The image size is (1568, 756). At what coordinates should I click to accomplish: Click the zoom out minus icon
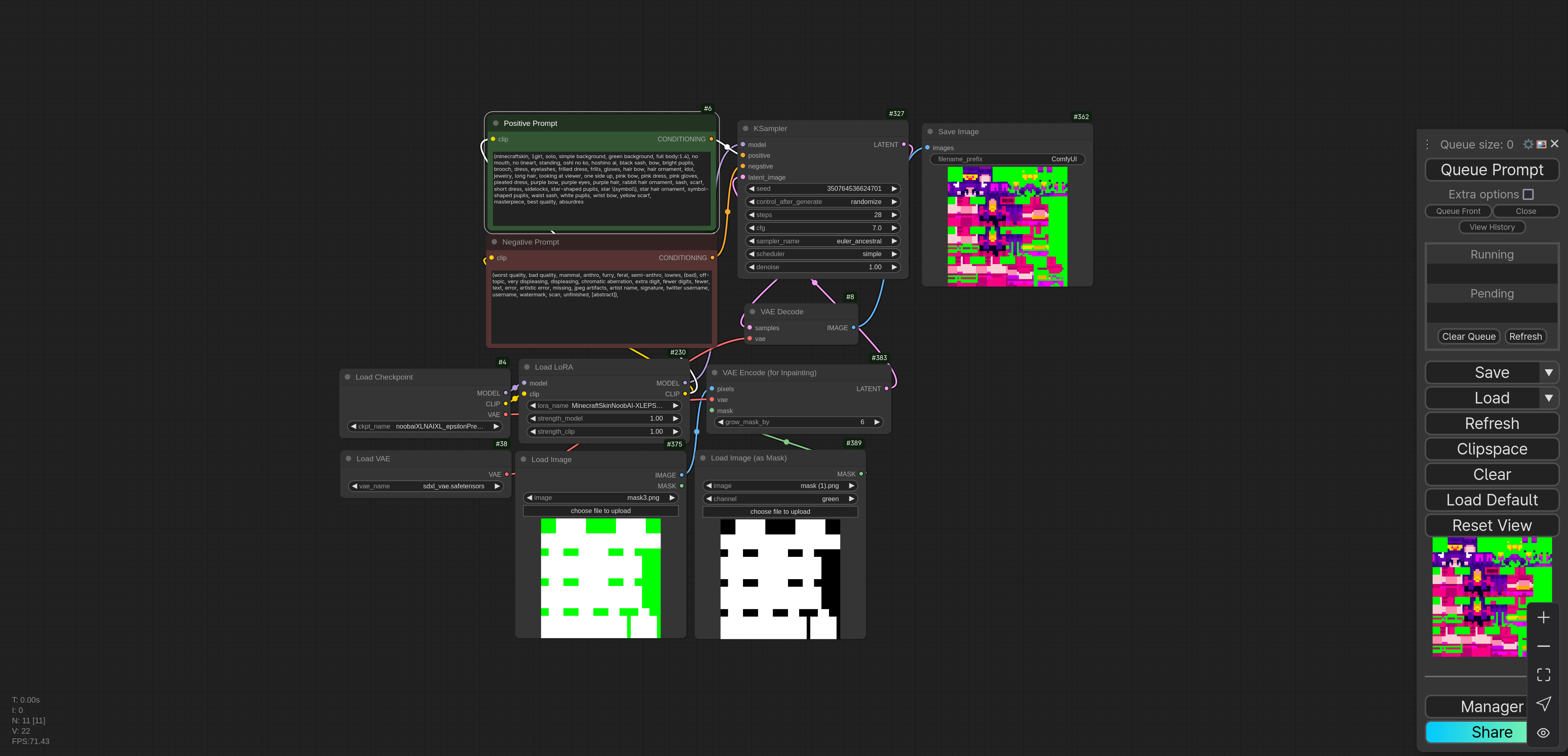tap(1543, 646)
